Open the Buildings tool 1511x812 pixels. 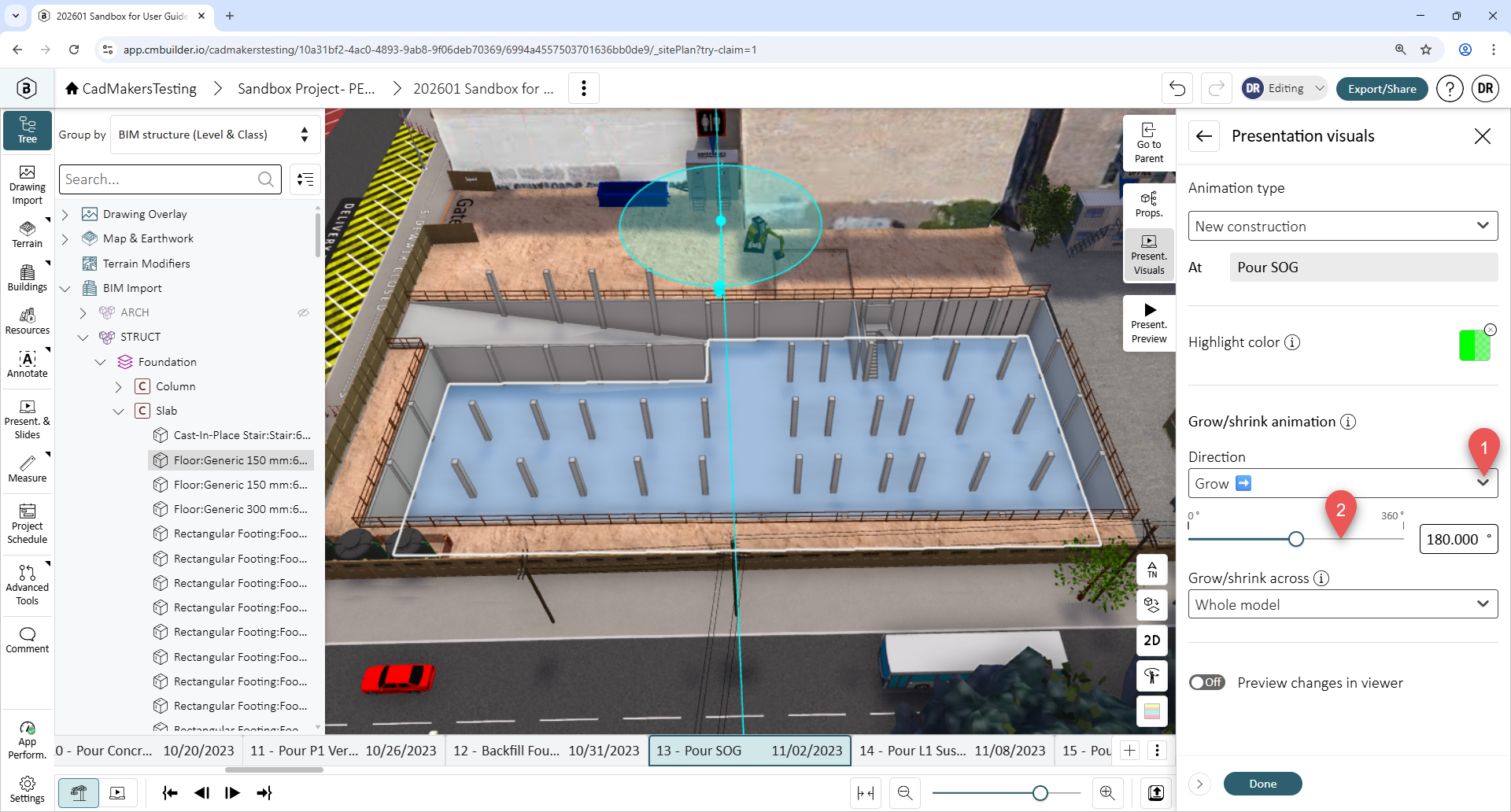28,279
